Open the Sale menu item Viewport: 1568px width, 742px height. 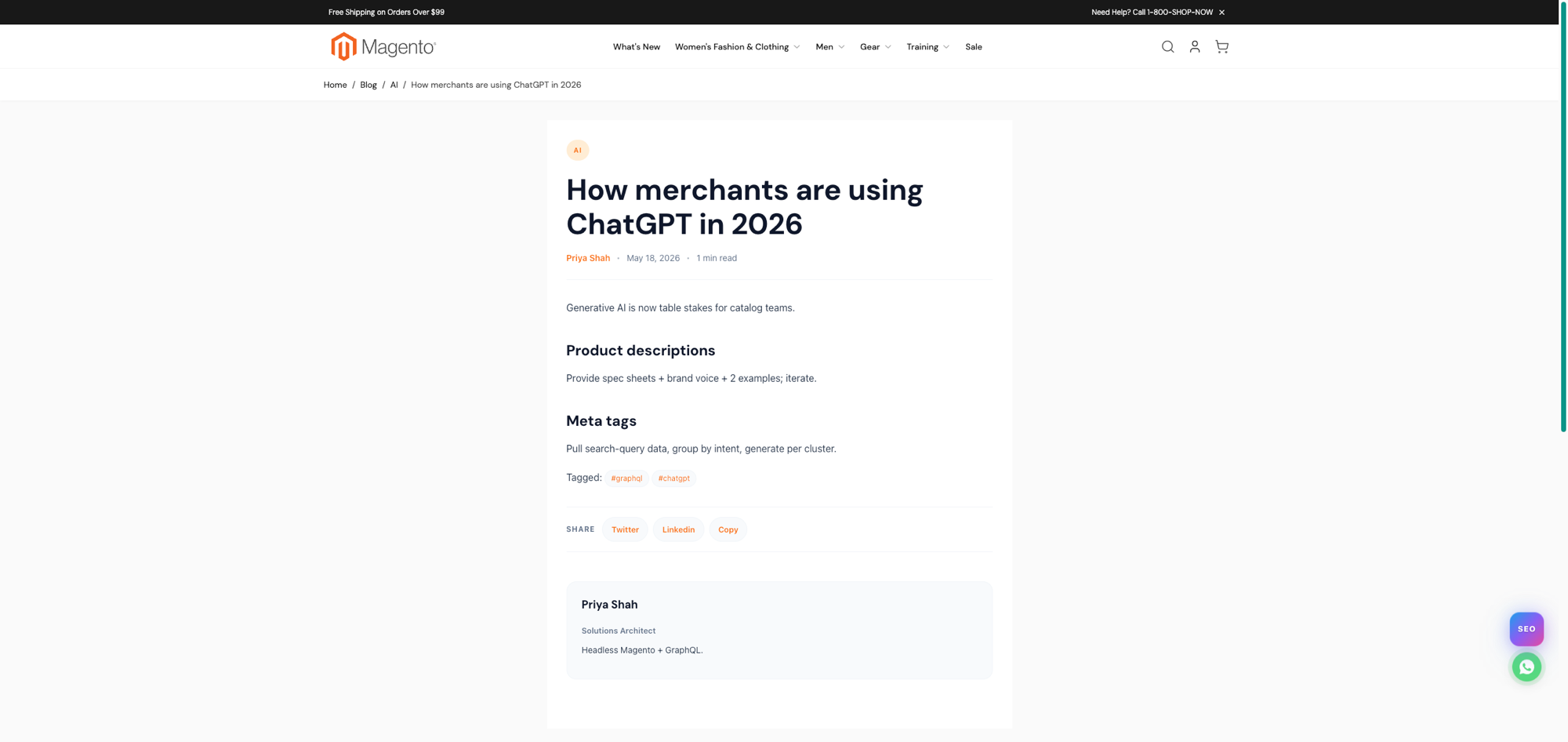tap(974, 47)
